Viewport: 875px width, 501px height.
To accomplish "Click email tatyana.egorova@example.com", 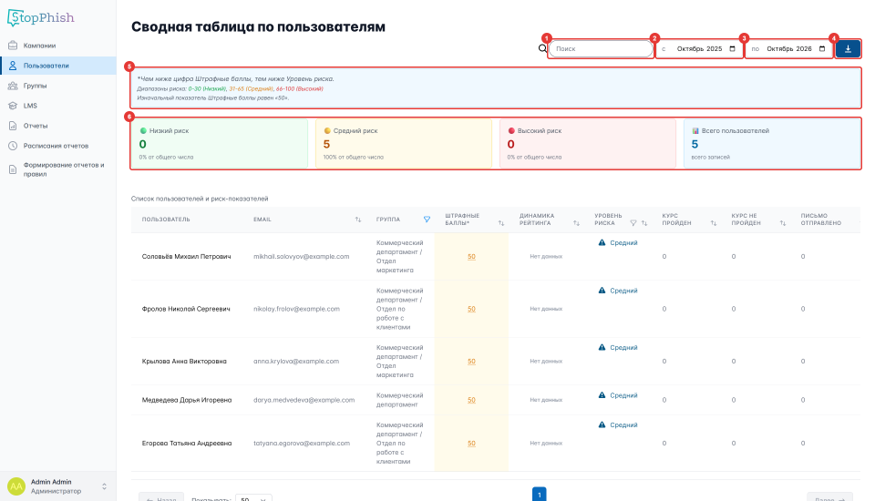I will coord(302,444).
